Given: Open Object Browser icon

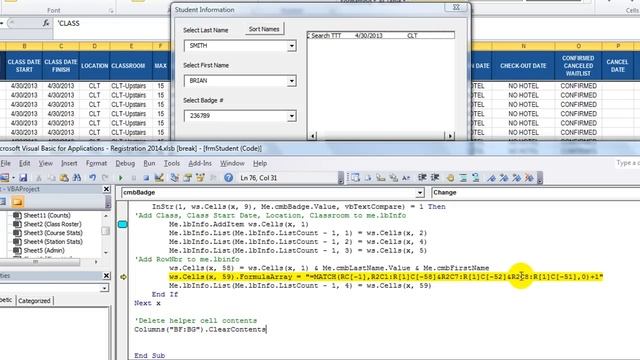Looking at the screenshot, I should pos(200,178).
